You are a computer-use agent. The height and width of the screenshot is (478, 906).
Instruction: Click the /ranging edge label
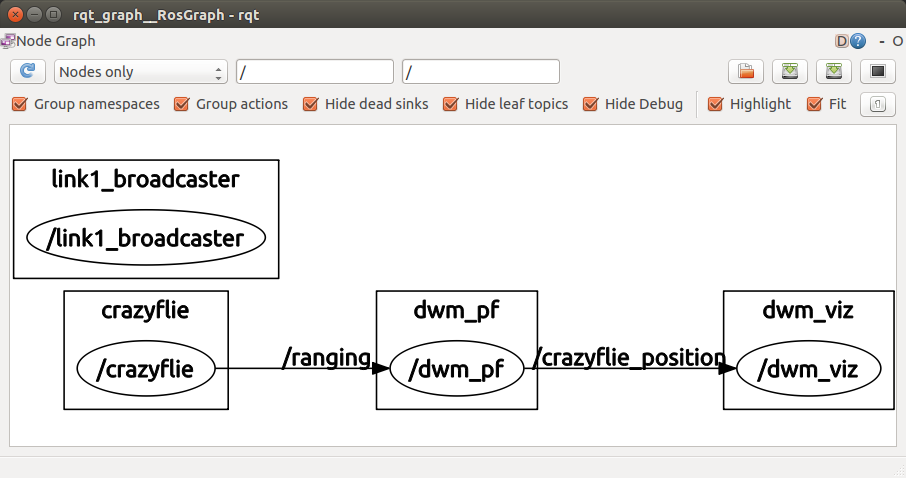[x=326, y=358]
